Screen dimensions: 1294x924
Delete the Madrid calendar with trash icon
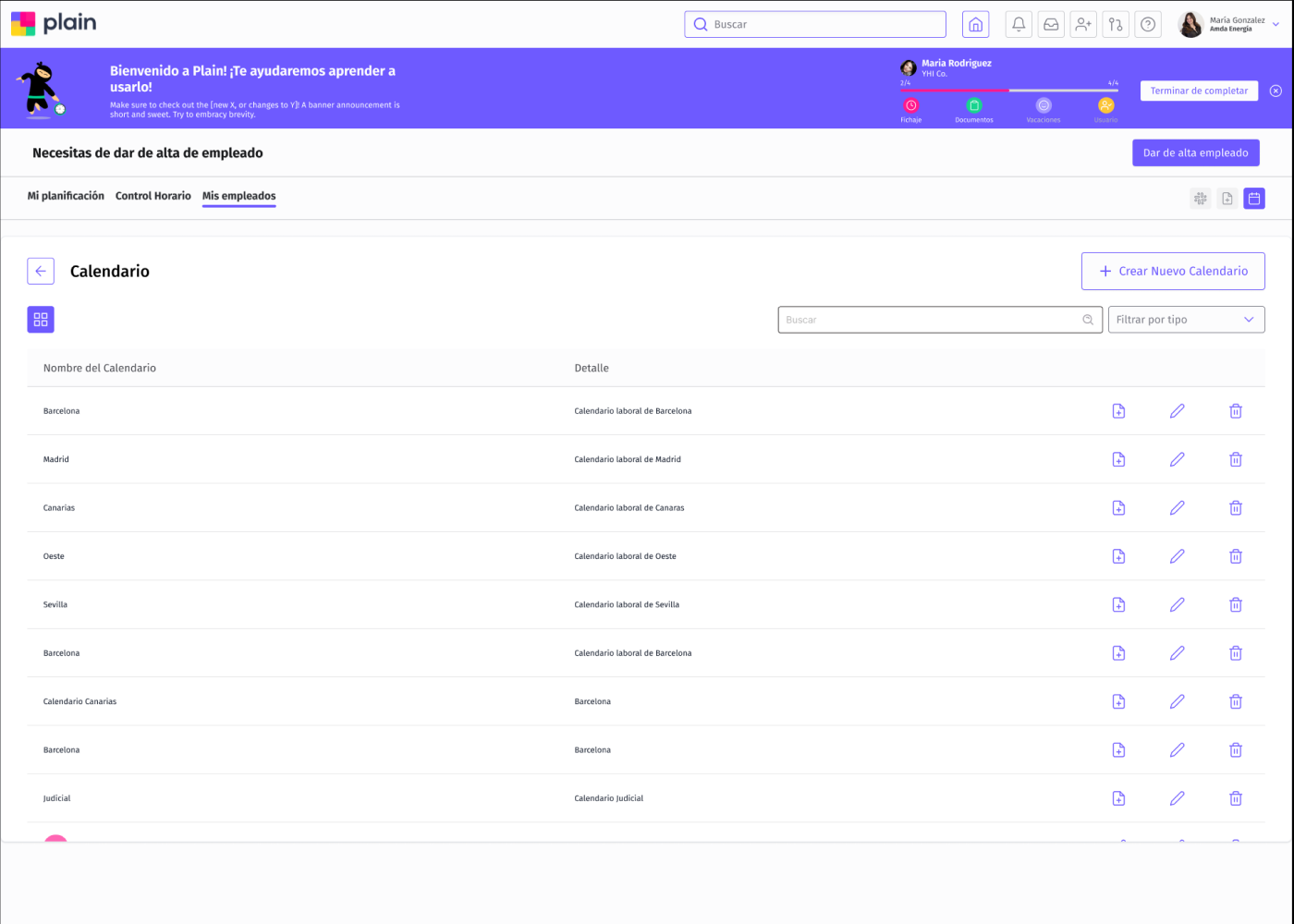[x=1235, y=459]
